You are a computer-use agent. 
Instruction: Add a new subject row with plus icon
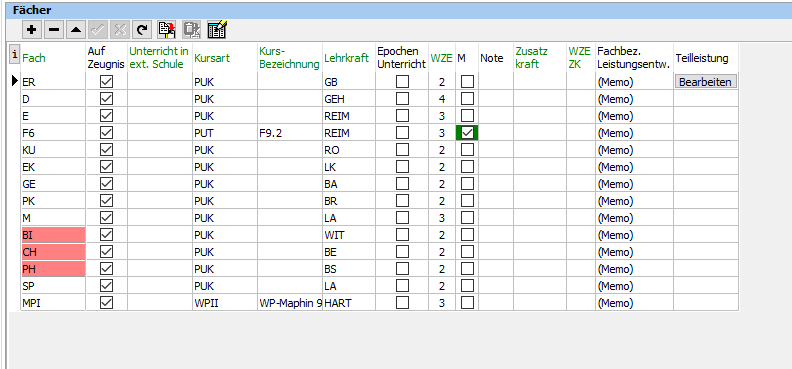coord(32,30)
